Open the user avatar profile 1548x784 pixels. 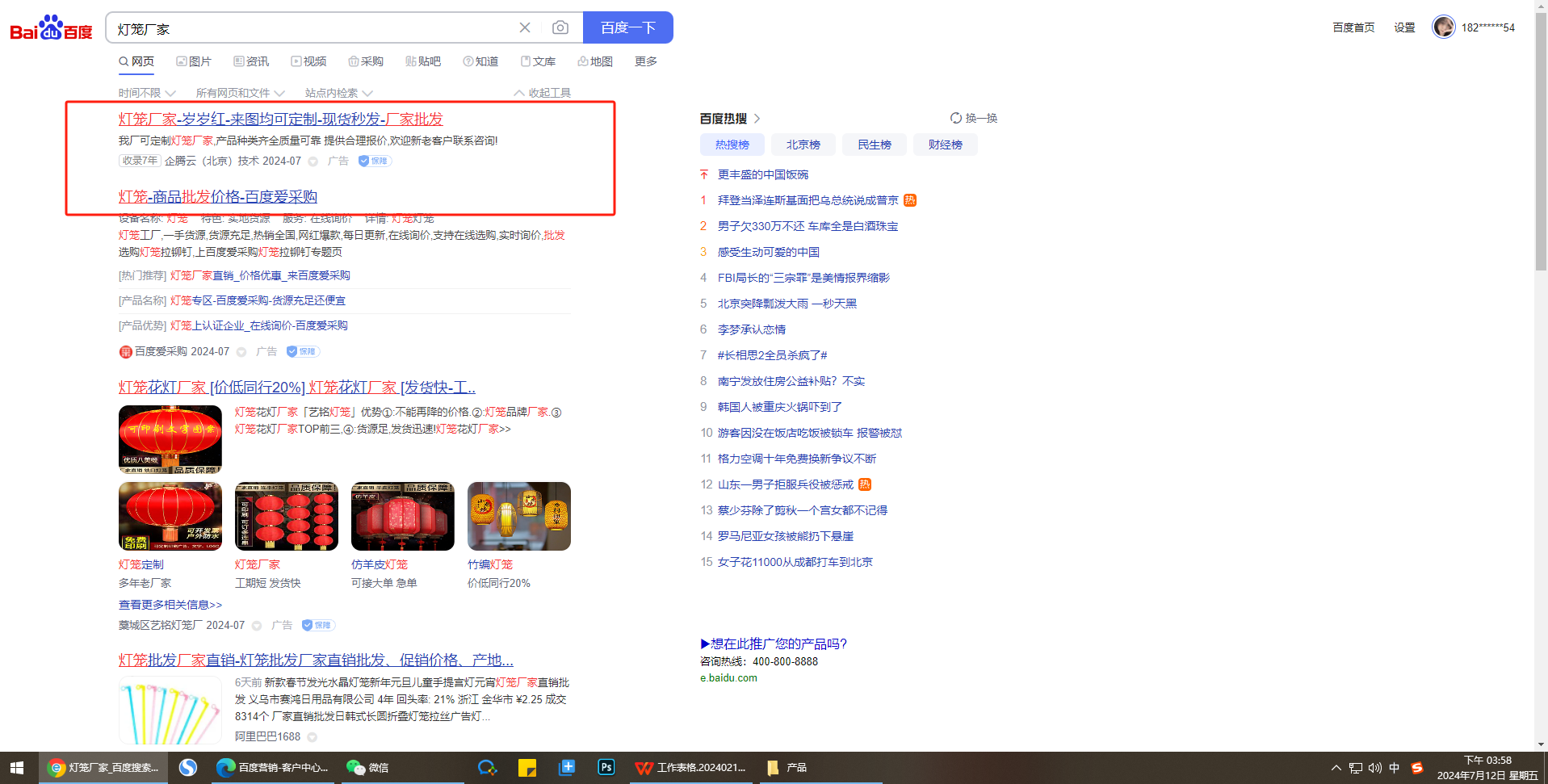pos(1443,27)
